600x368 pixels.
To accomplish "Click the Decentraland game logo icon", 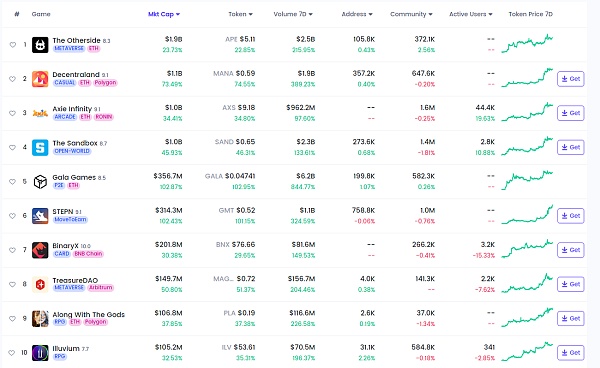I will point(40,79).
